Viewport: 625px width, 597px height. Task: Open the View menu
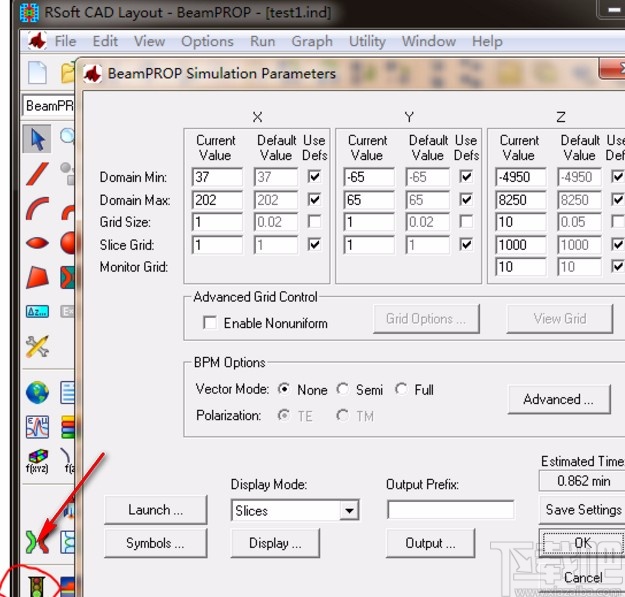149,41
